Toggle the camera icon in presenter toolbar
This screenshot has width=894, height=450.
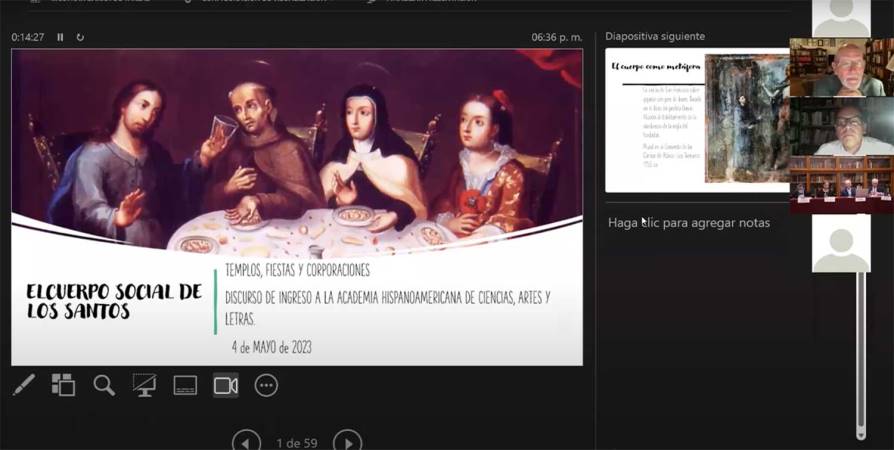pos(226,386)
